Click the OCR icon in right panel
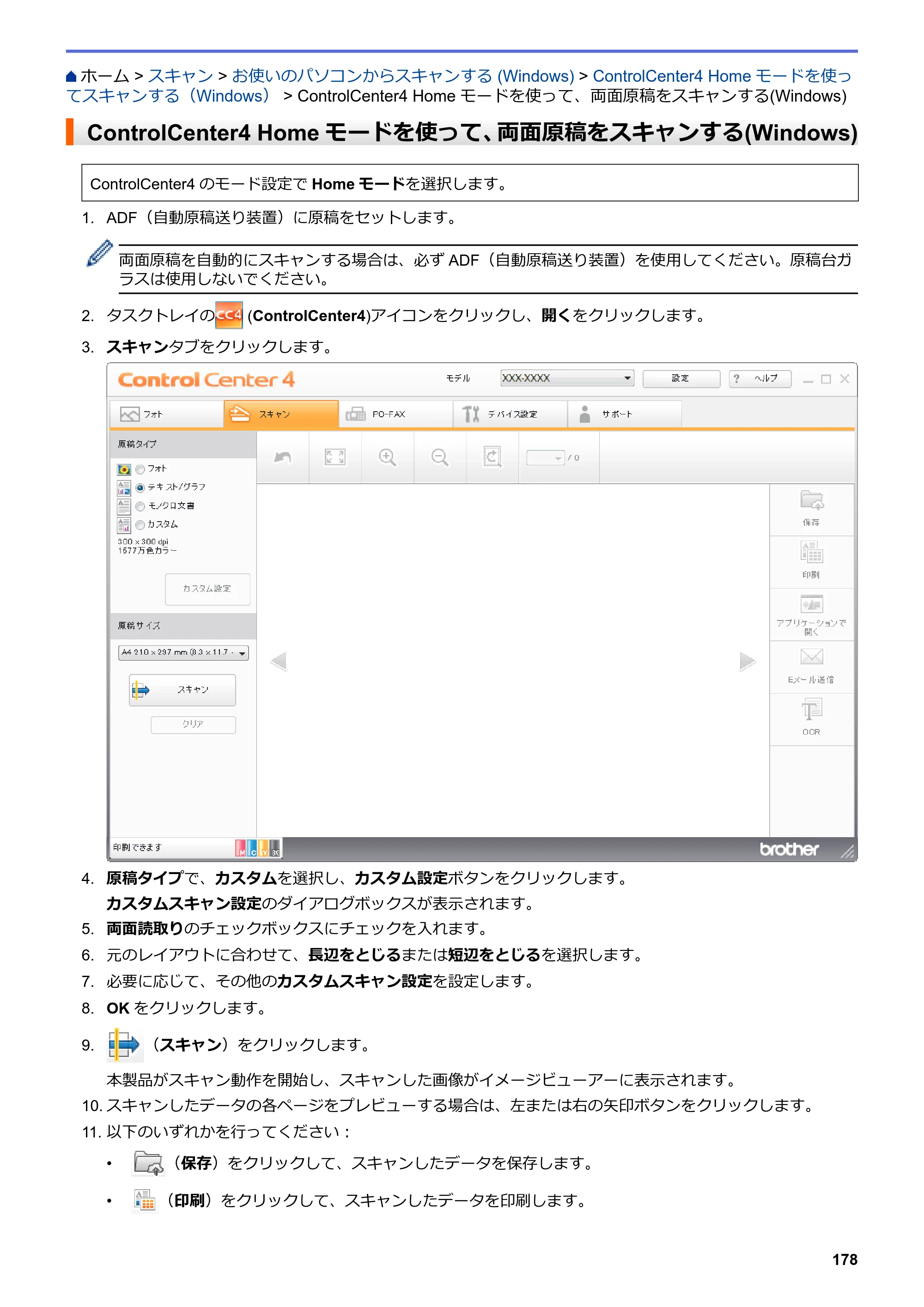Screen dimensions: 924x1307 tap(812, 710)
